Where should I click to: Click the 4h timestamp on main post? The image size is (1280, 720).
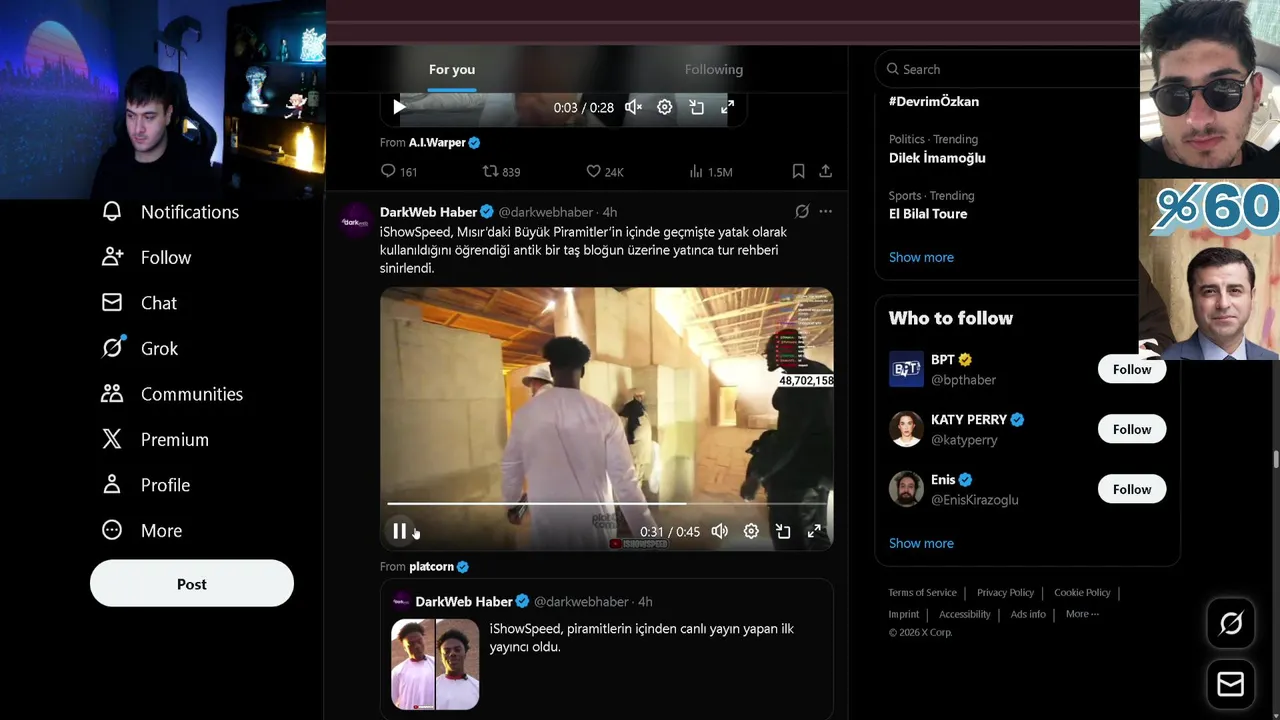point(610,212)
